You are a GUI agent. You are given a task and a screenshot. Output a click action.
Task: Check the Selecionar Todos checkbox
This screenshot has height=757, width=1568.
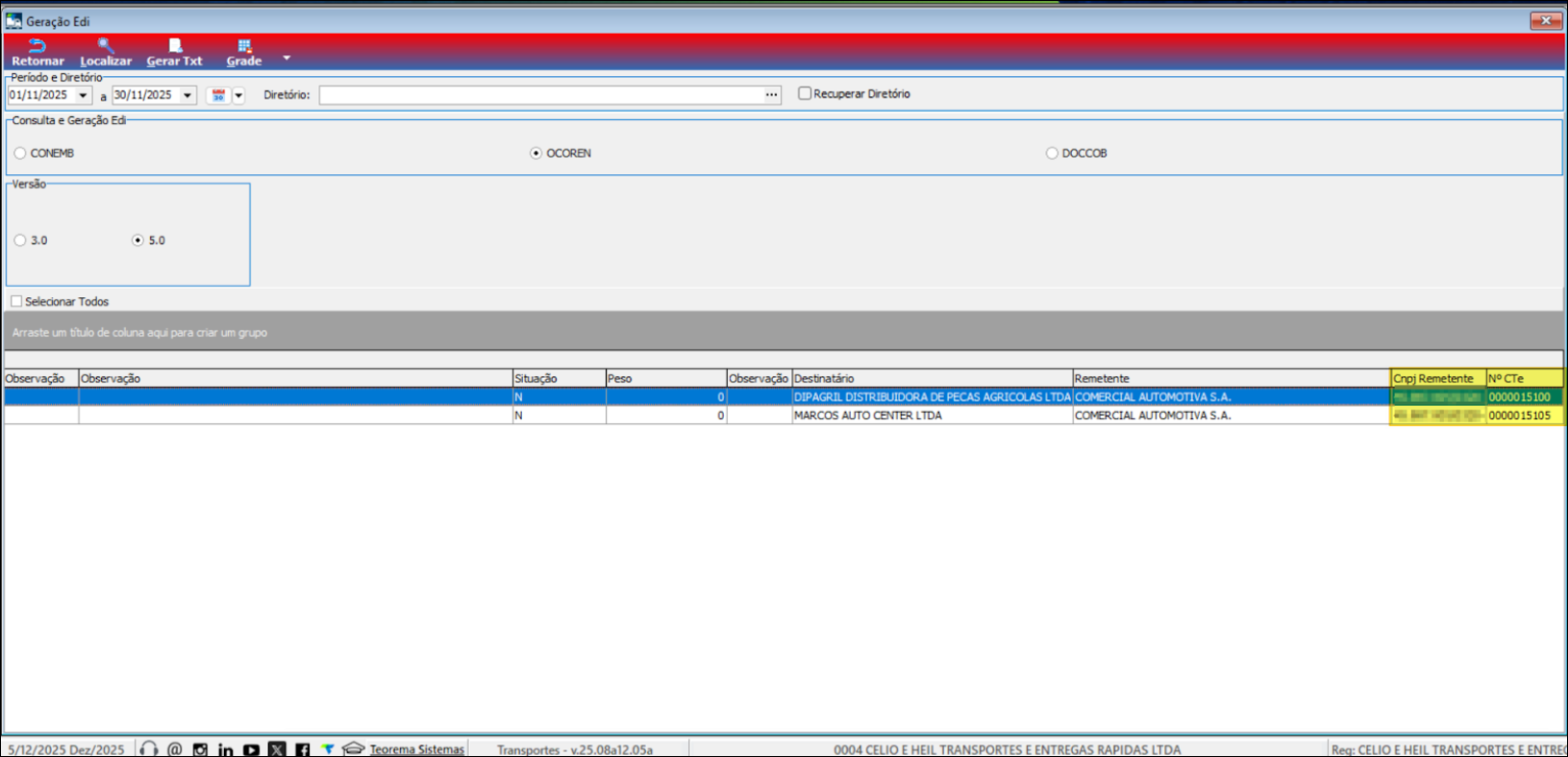point(16,301)
